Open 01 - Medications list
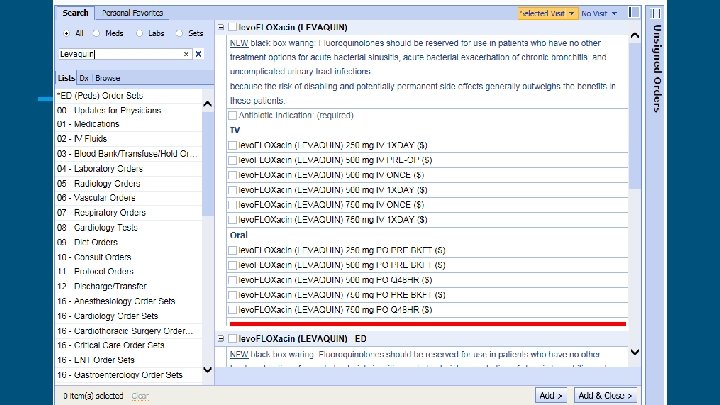 click(129, 124)
